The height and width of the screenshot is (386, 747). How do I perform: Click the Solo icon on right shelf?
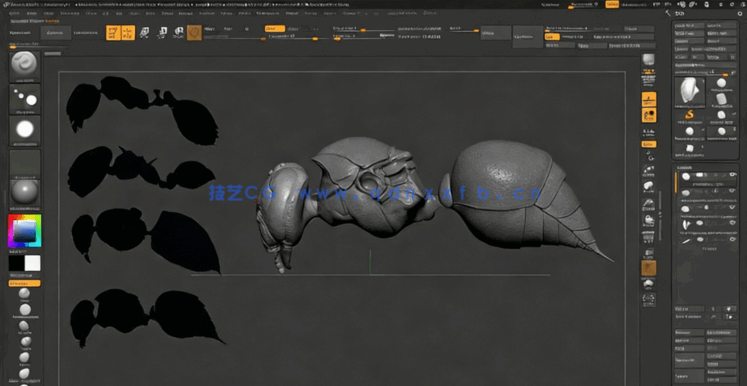click(648, 300)
